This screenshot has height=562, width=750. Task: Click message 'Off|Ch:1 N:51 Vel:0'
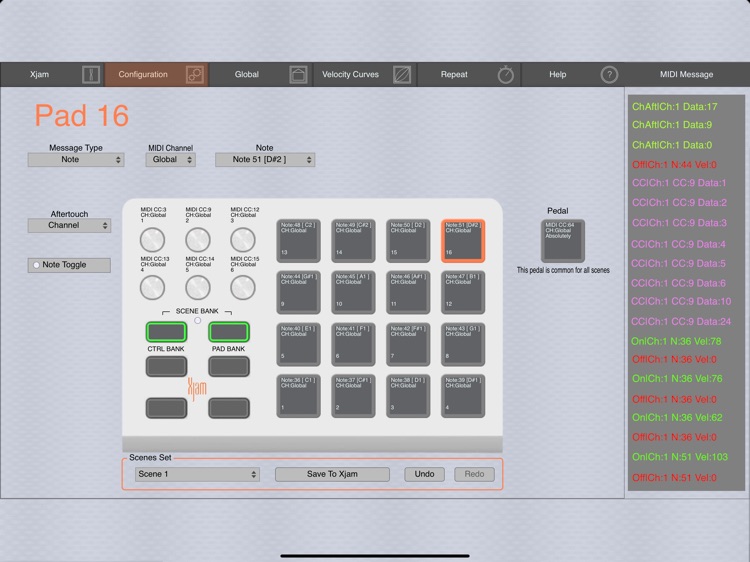pos(674,478)
